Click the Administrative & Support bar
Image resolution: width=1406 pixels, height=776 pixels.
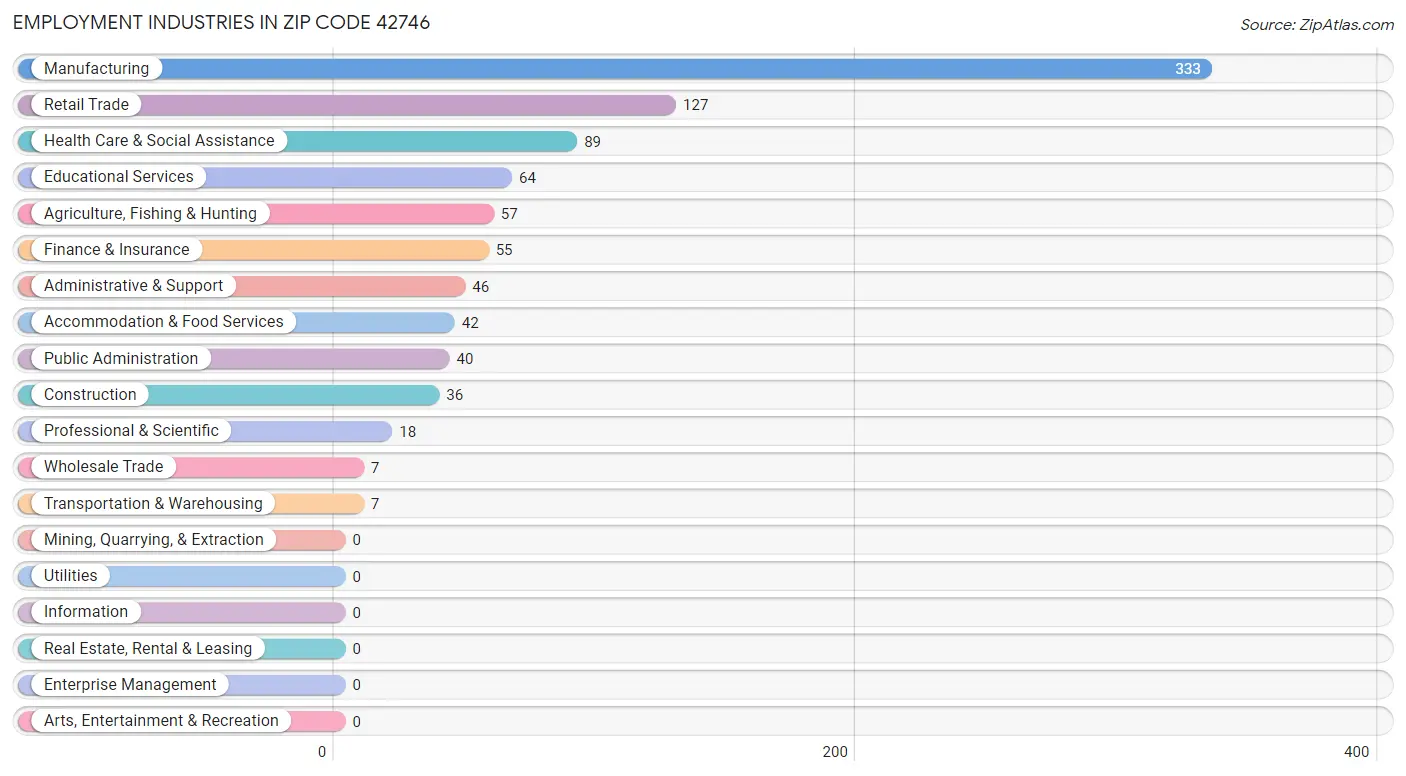(242, 286)
